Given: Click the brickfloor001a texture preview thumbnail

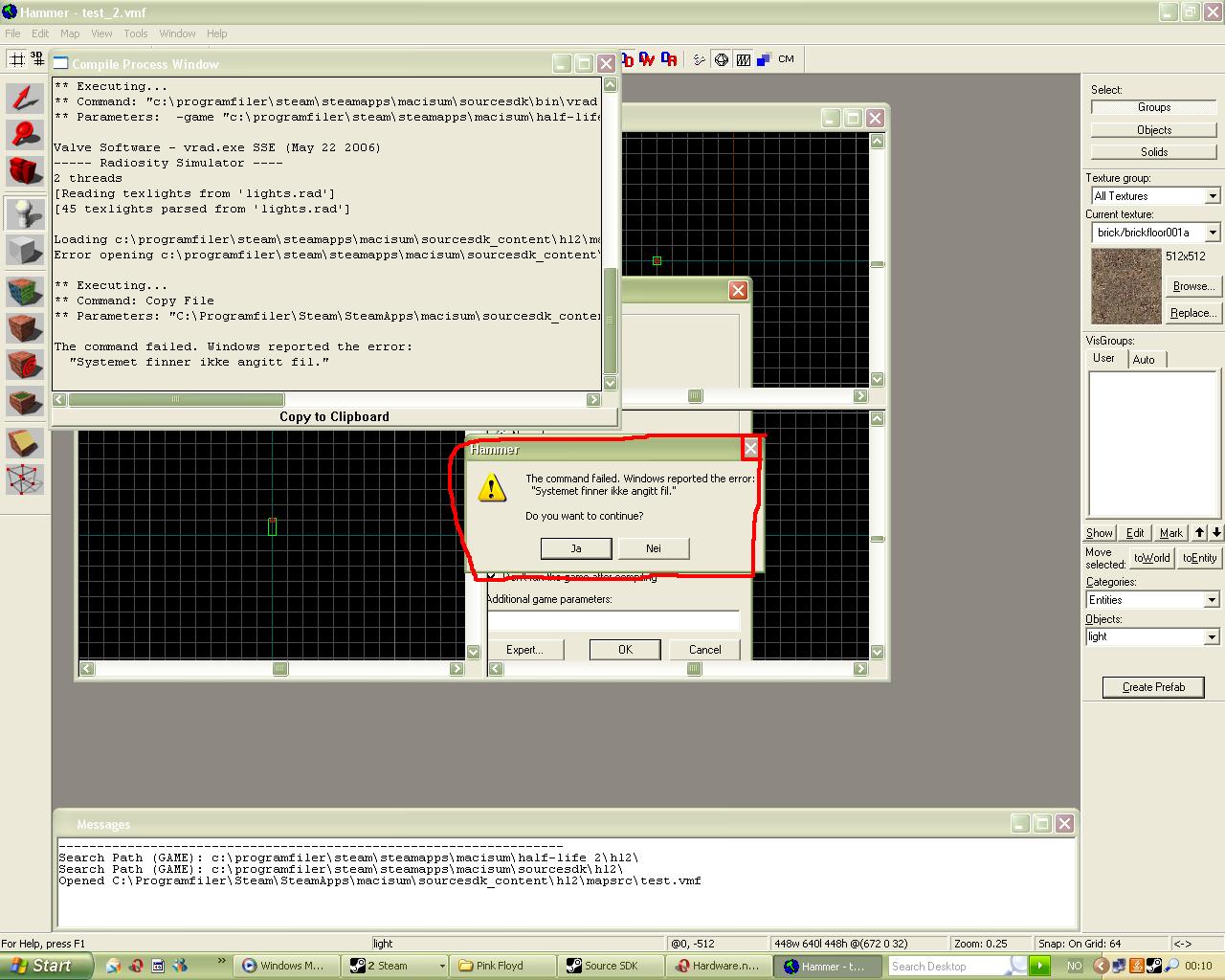Looking at the screenshot, I should coord(1126,286).
